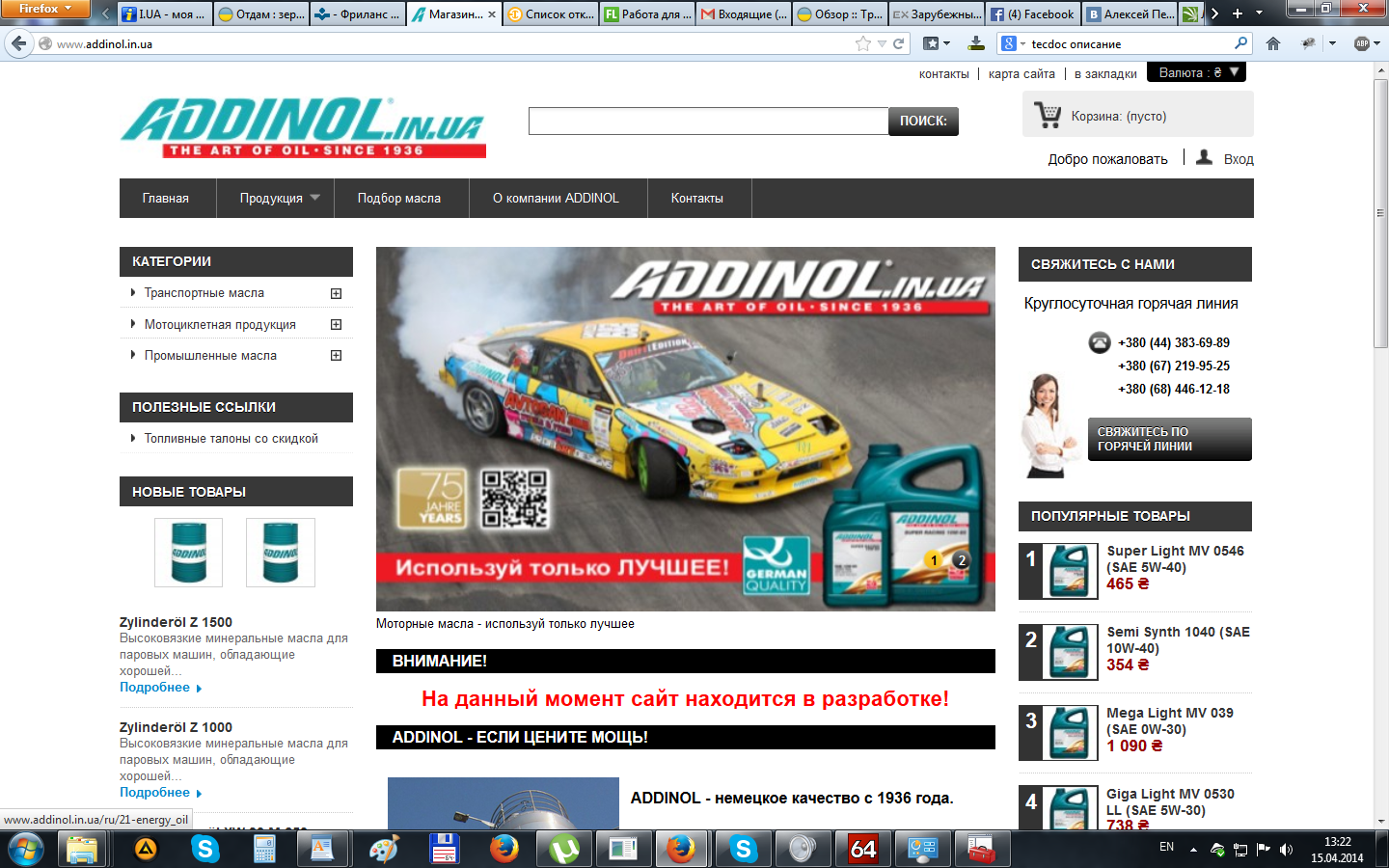Screen dimensions: 1389x868
Task: Open the Firefox application menu
Action: pyautogui.click(x=44, y=9)
